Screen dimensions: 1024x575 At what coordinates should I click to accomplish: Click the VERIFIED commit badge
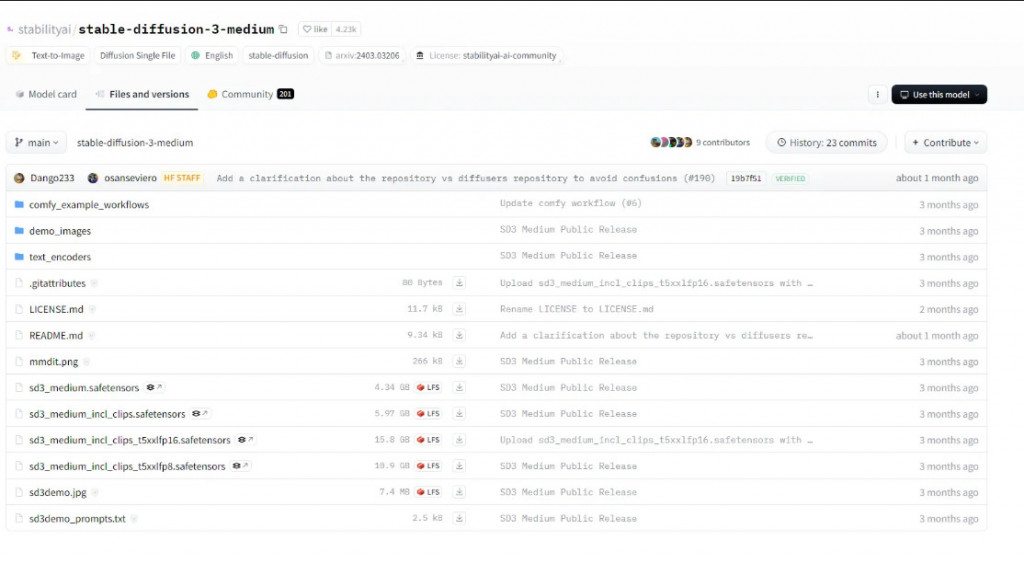coord(790,178)
